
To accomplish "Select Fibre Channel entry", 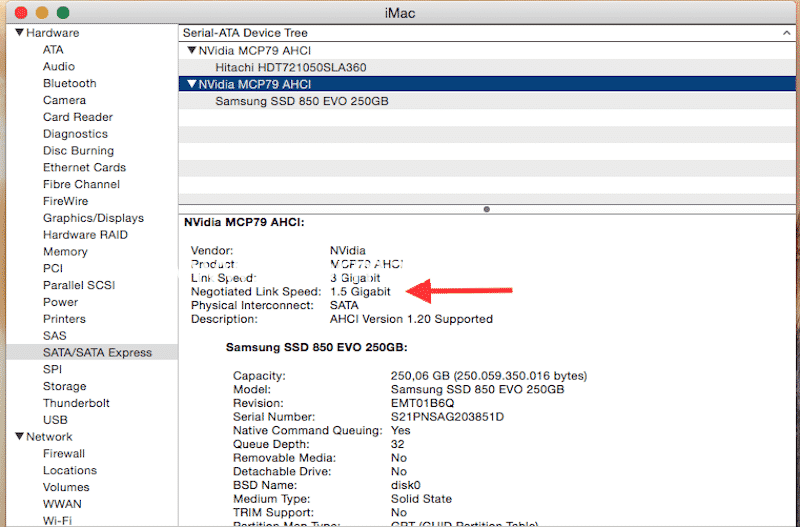I will [81, 184].
